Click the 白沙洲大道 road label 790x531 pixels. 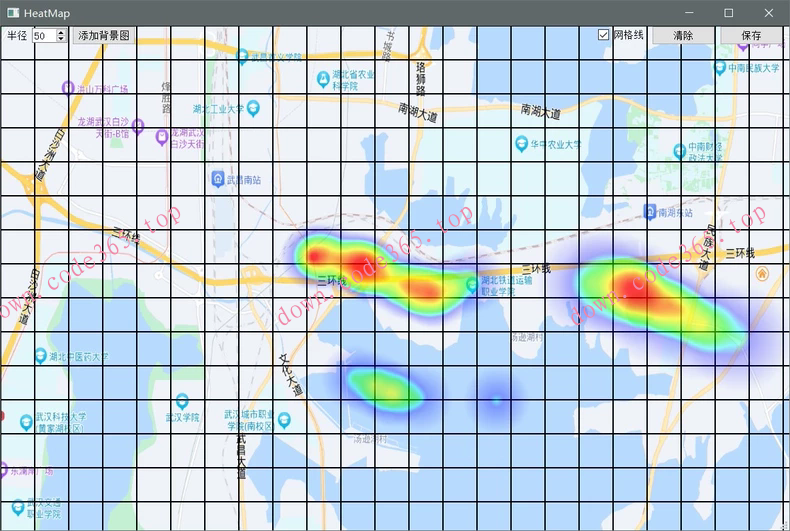(x=50, y=155)
